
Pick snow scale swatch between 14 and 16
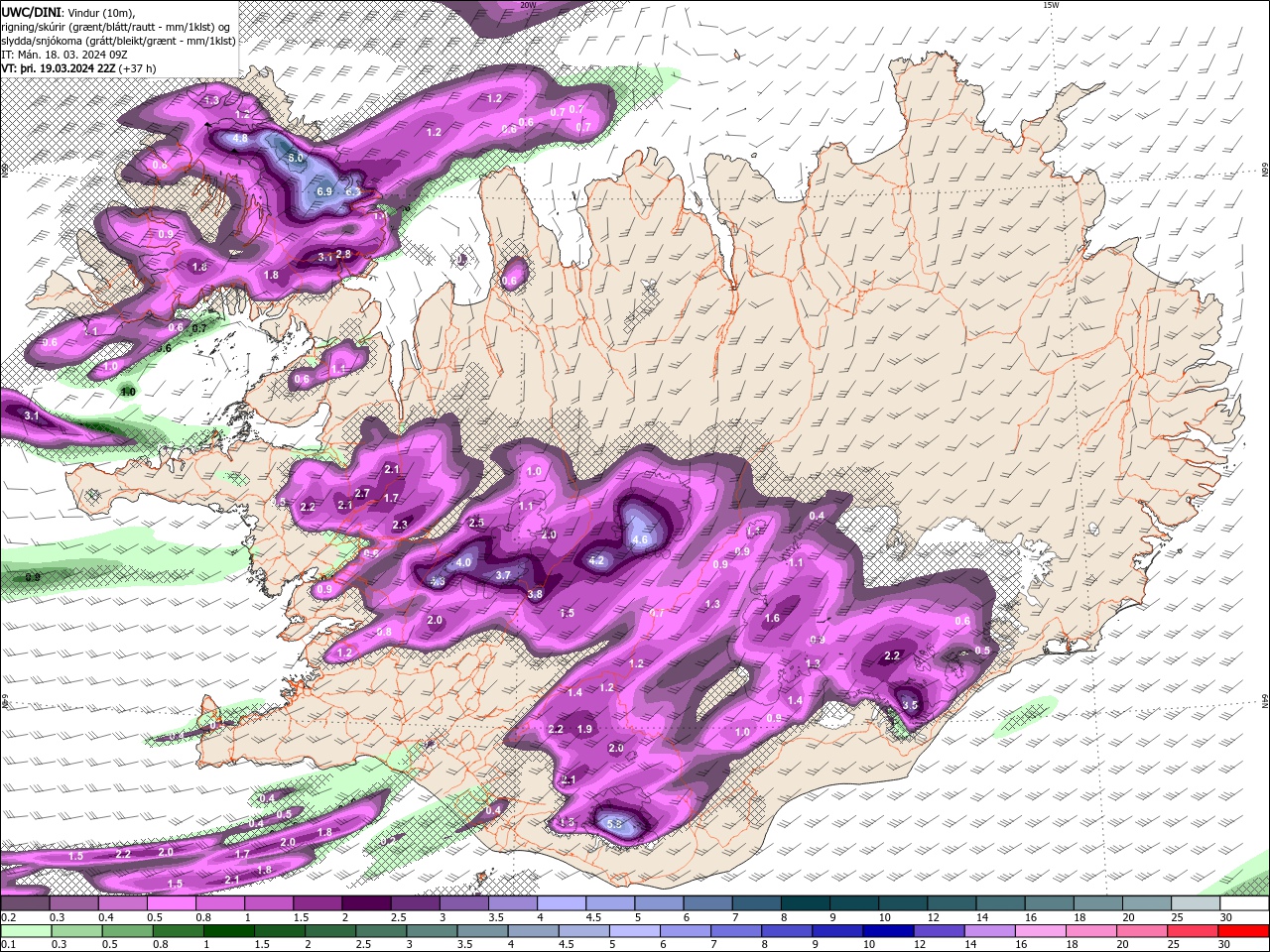pos(1000,903)
